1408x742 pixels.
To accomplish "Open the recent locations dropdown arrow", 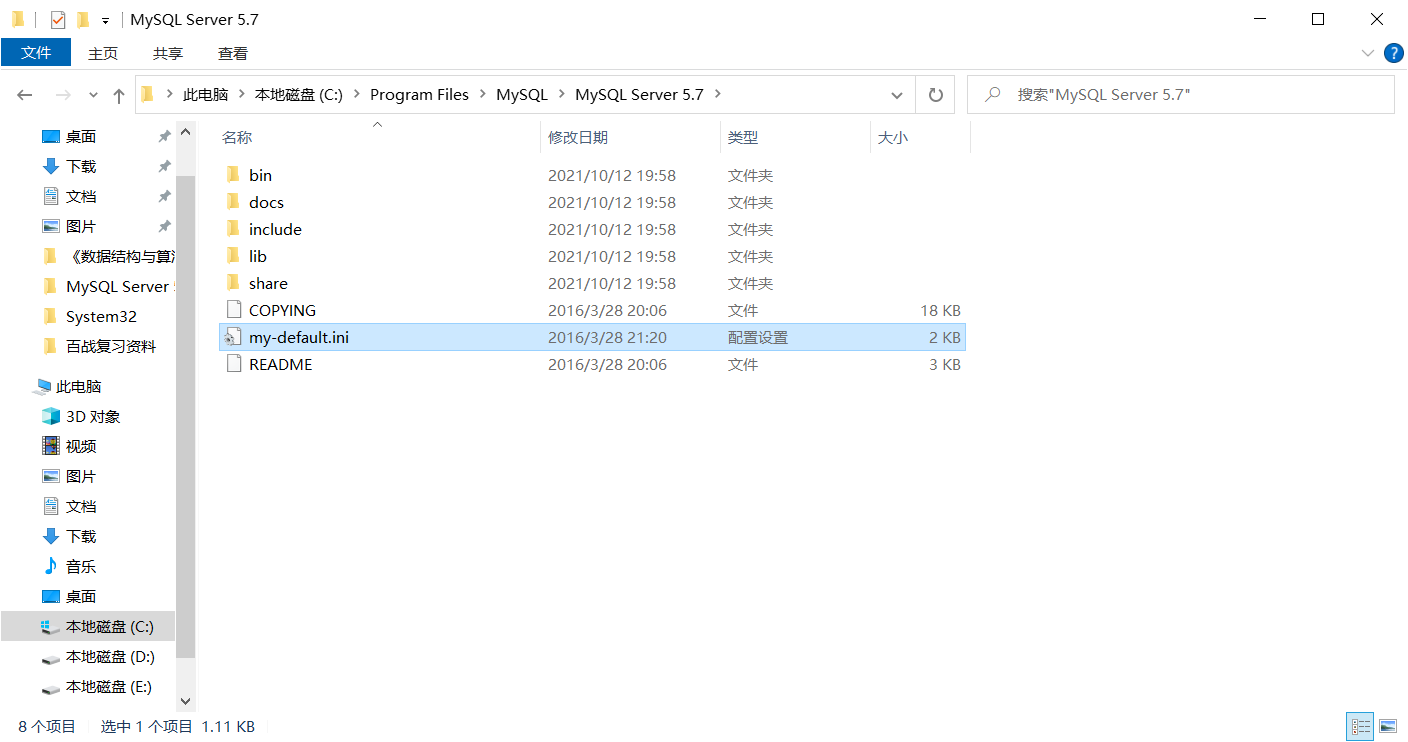I will coord(94,95).
